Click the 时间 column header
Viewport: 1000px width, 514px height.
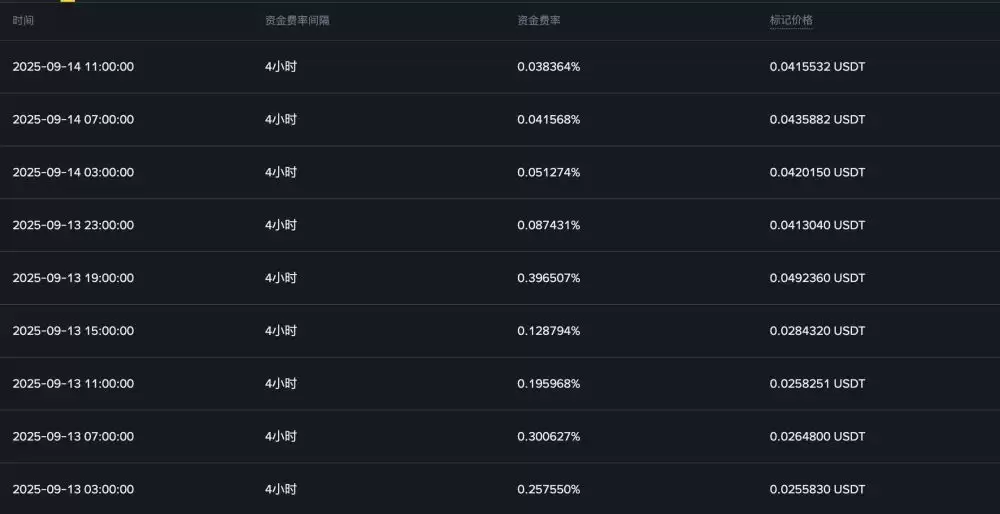pos(23,21)
